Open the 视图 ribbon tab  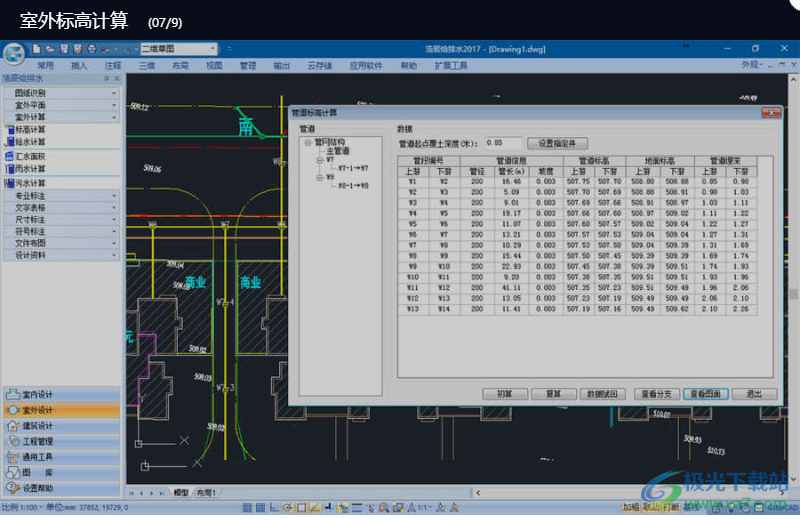(x=214, y=65)
